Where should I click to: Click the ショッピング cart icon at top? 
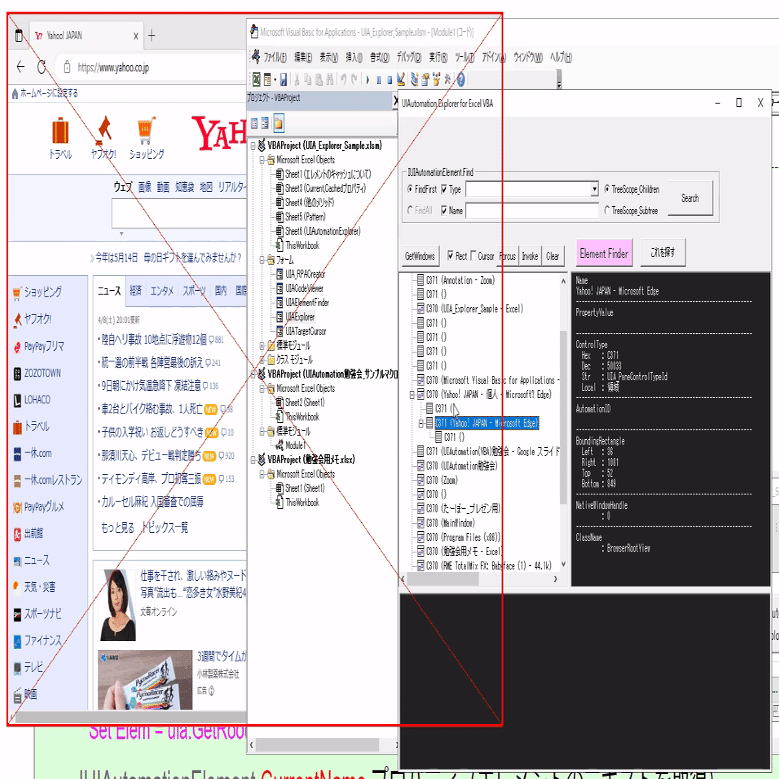(147, 130)
